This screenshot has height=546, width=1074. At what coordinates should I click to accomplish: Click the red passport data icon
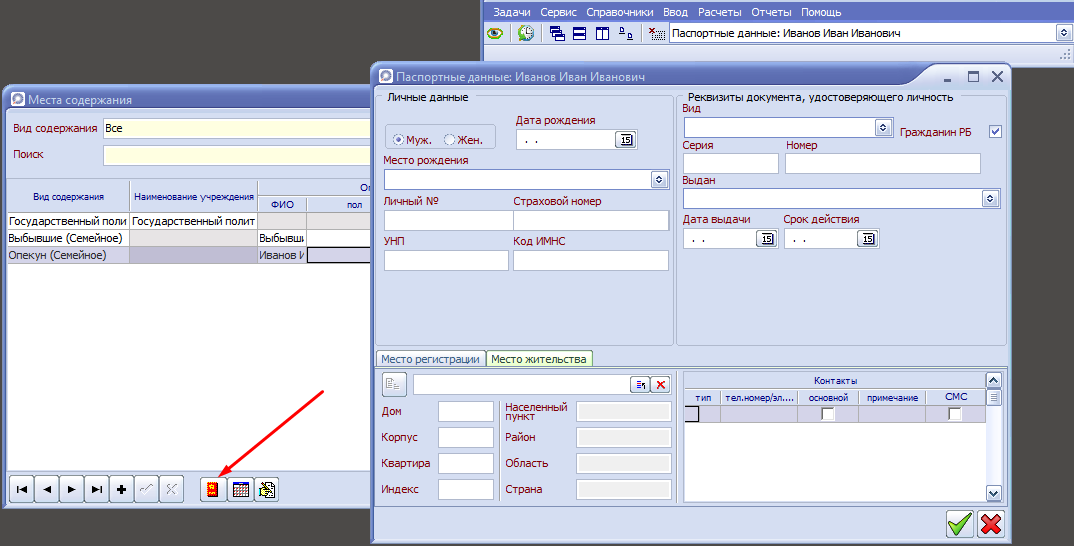point(211,489)
